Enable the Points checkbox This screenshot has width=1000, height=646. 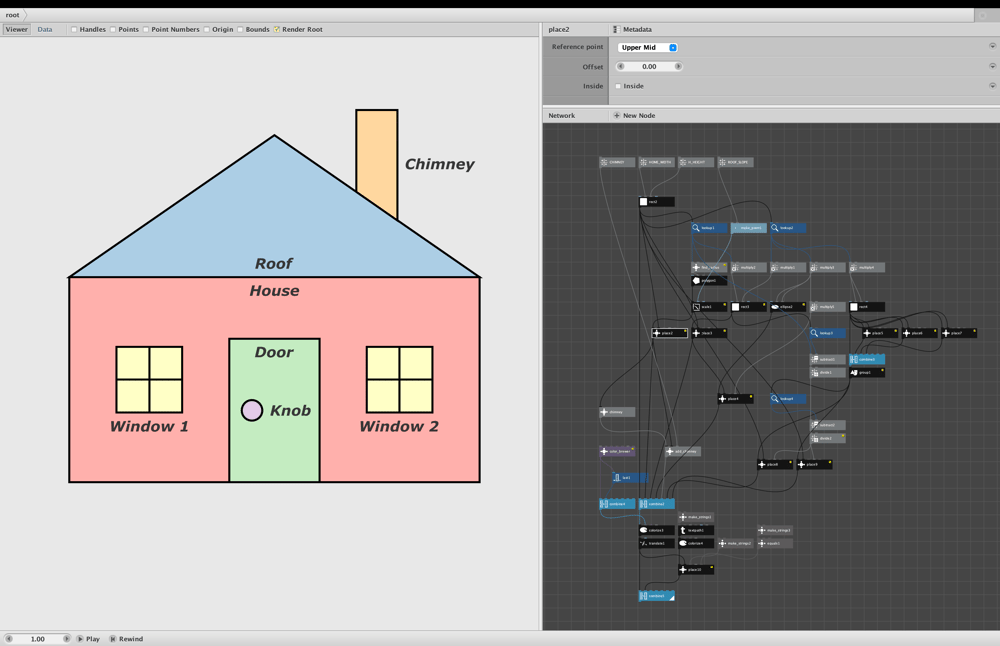(113, 29)
